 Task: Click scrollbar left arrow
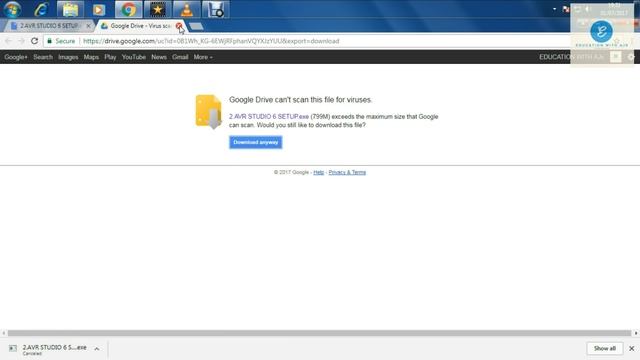click(4, 333)
